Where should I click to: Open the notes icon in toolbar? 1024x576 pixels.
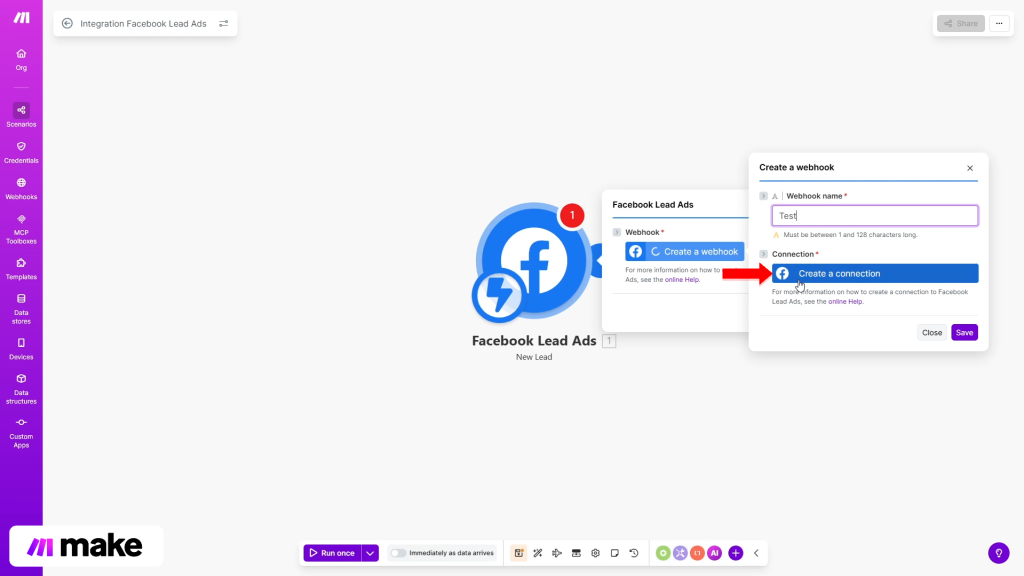[615, 553]
